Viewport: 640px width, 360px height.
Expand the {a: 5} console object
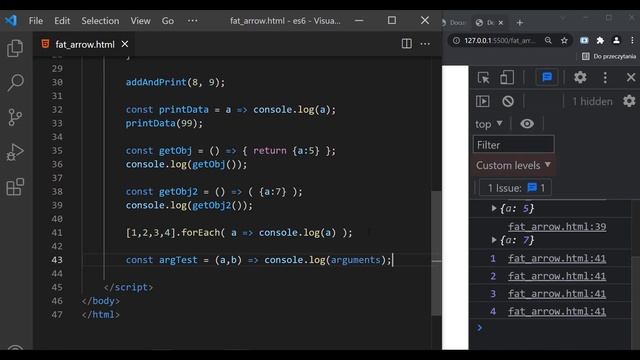pos(494,208)
